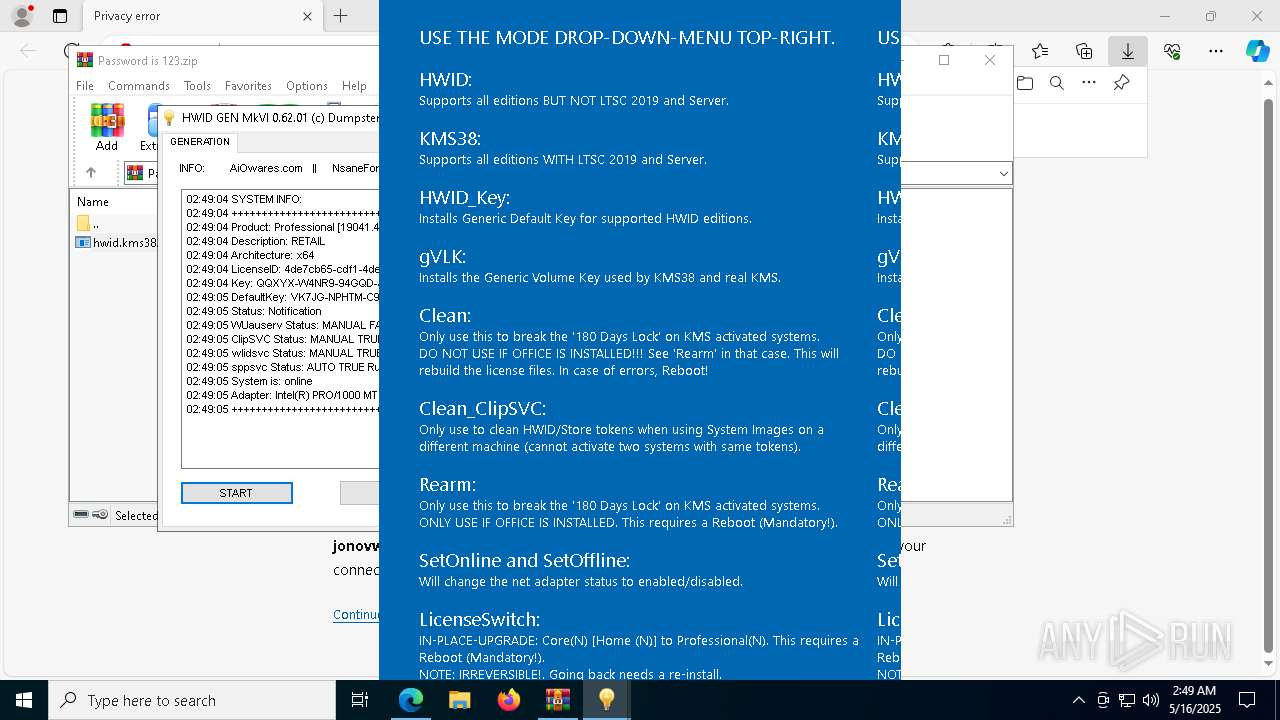Click the START button in HWID GEN
Screen dimensions: 1280x720
point(237,493)
